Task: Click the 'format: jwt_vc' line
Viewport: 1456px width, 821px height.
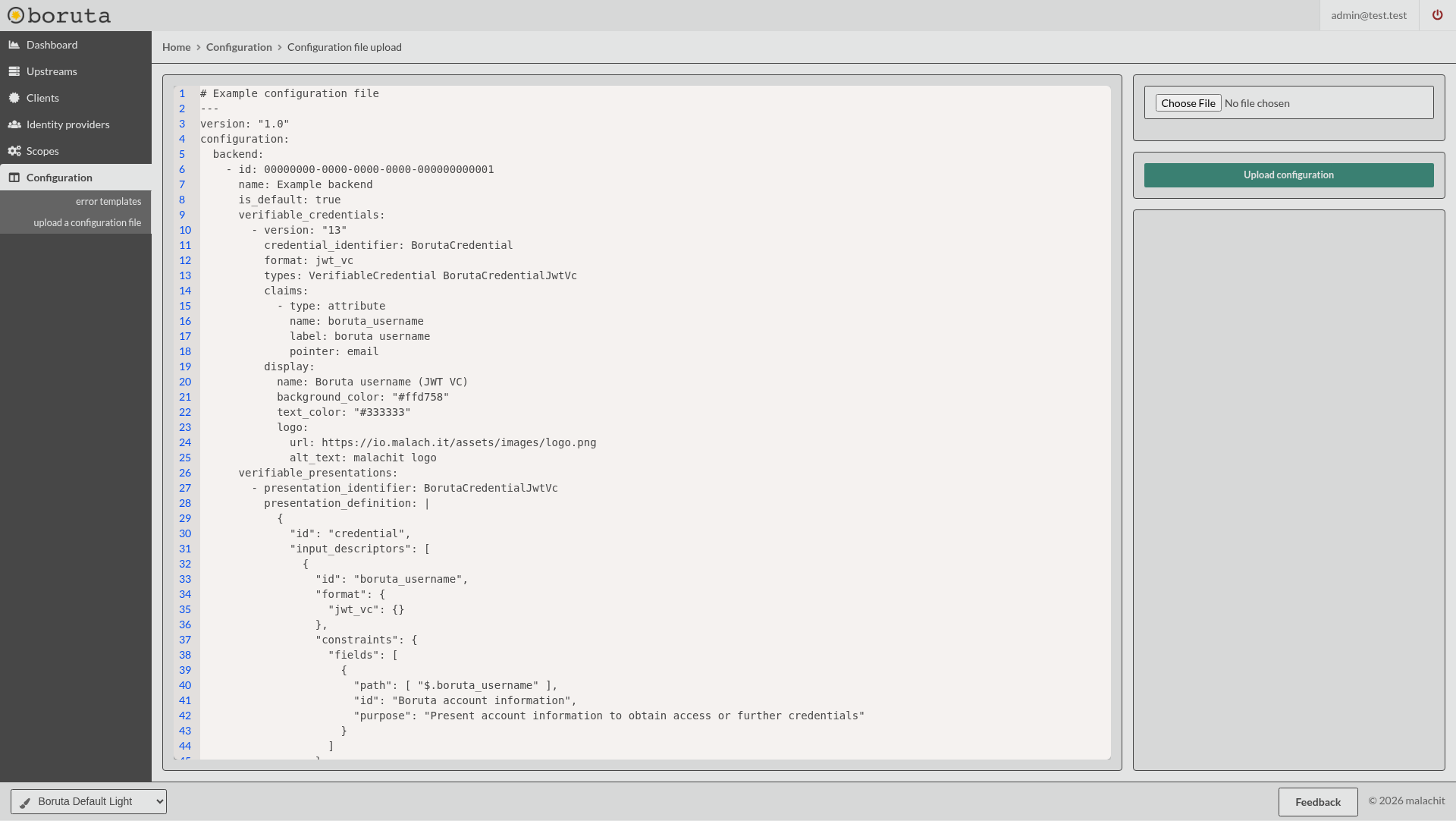Action: [x=309, y=260]
